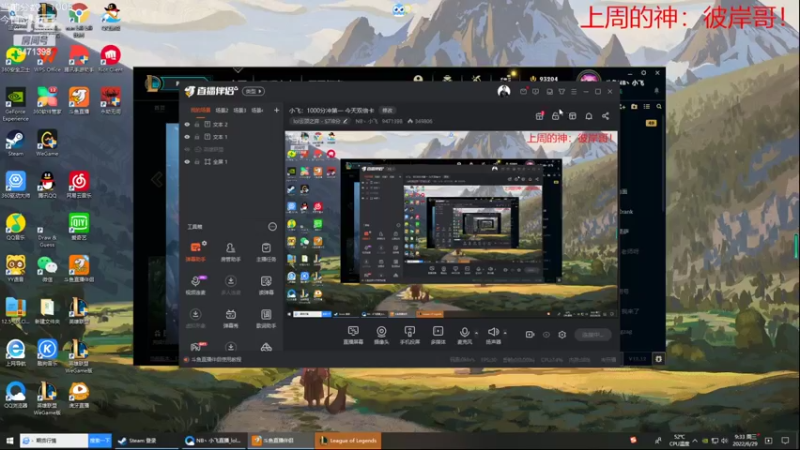Switch to the first (orange) scene tab
Viewport: 800px width, 450px height.
[x=201, y=110]
